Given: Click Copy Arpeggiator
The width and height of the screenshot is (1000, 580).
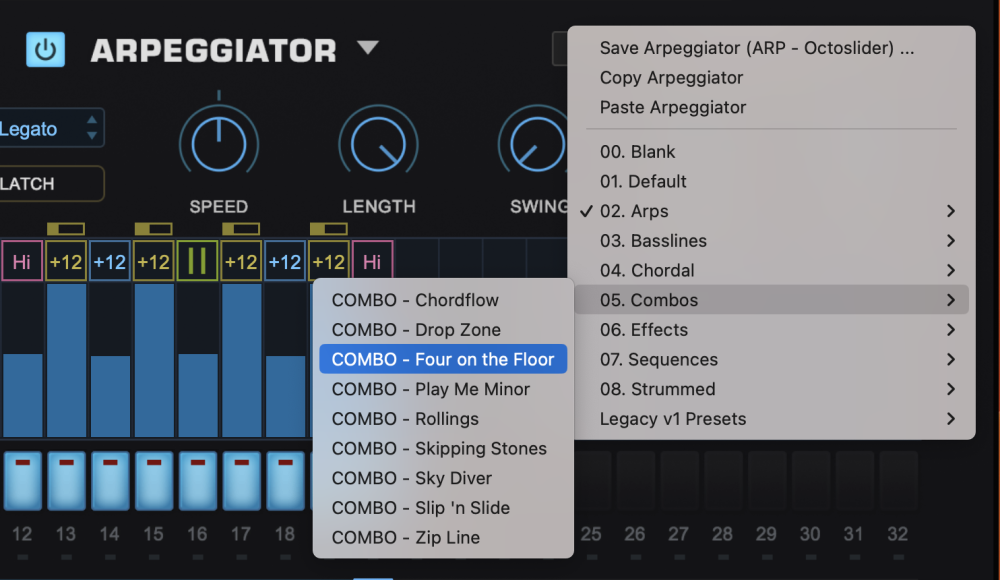Looking at the screenshot, I should point(671,77).
